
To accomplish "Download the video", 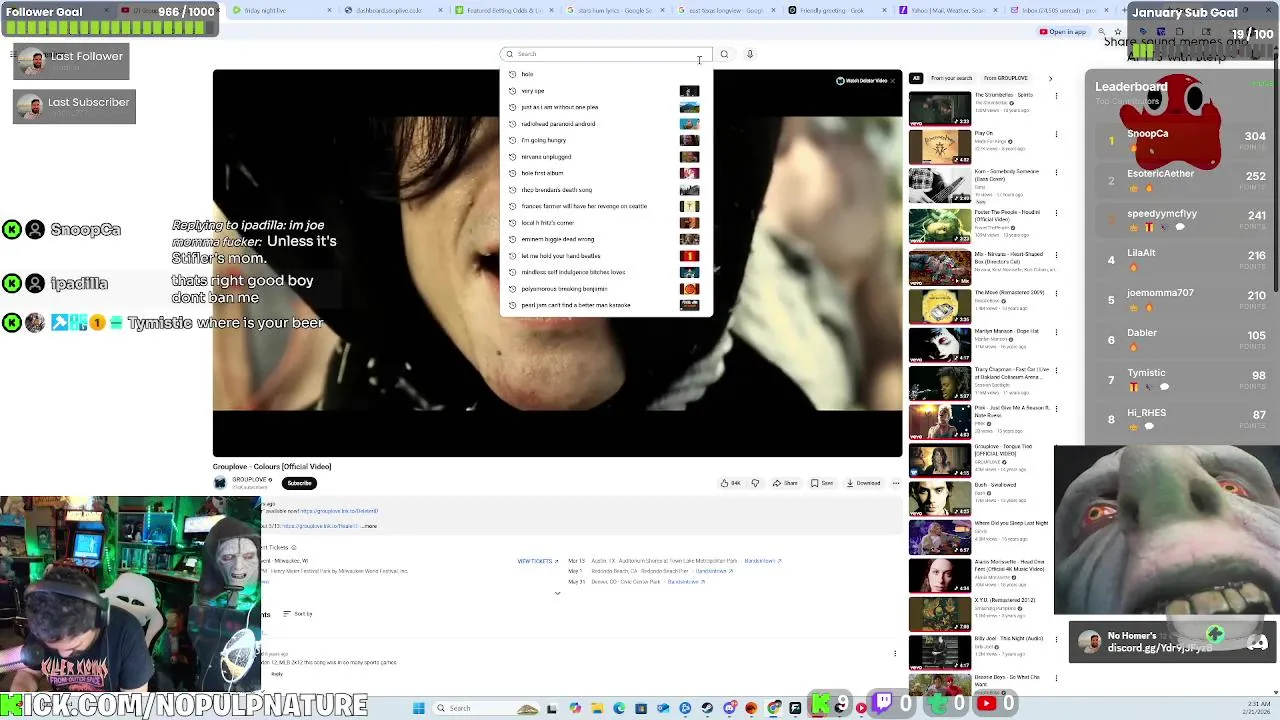I will pos(863,483).
